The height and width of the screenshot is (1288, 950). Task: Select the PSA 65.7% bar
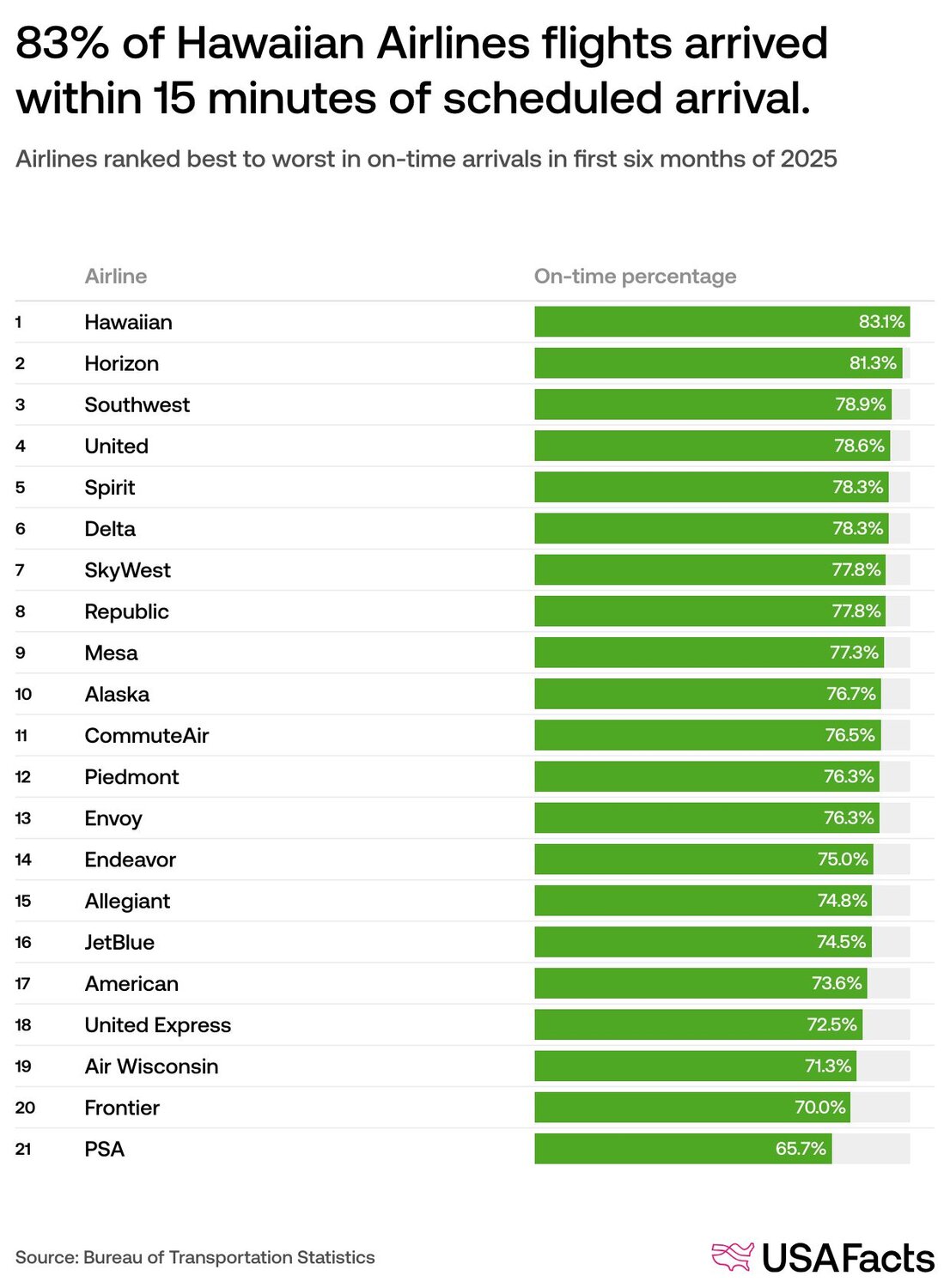coord(683,1149)
